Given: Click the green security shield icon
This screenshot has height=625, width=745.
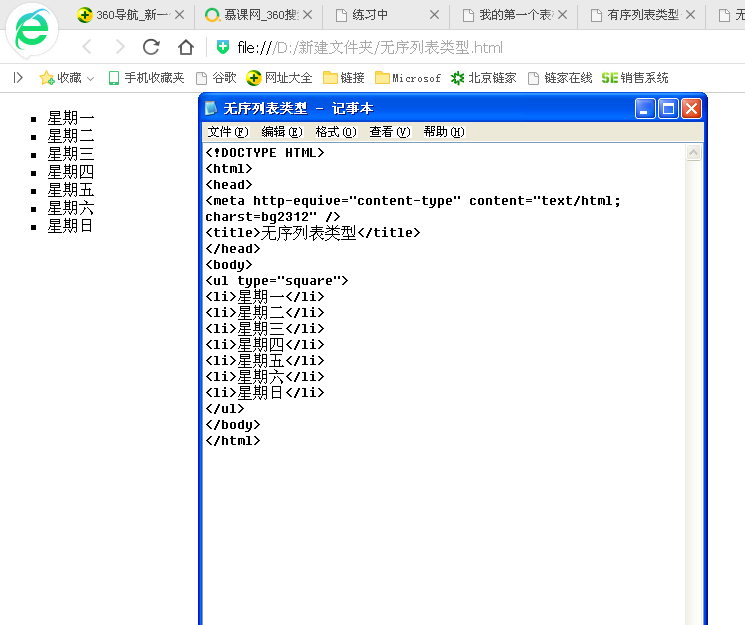Looking at the screenshot, I should click(x=223, y=47).
